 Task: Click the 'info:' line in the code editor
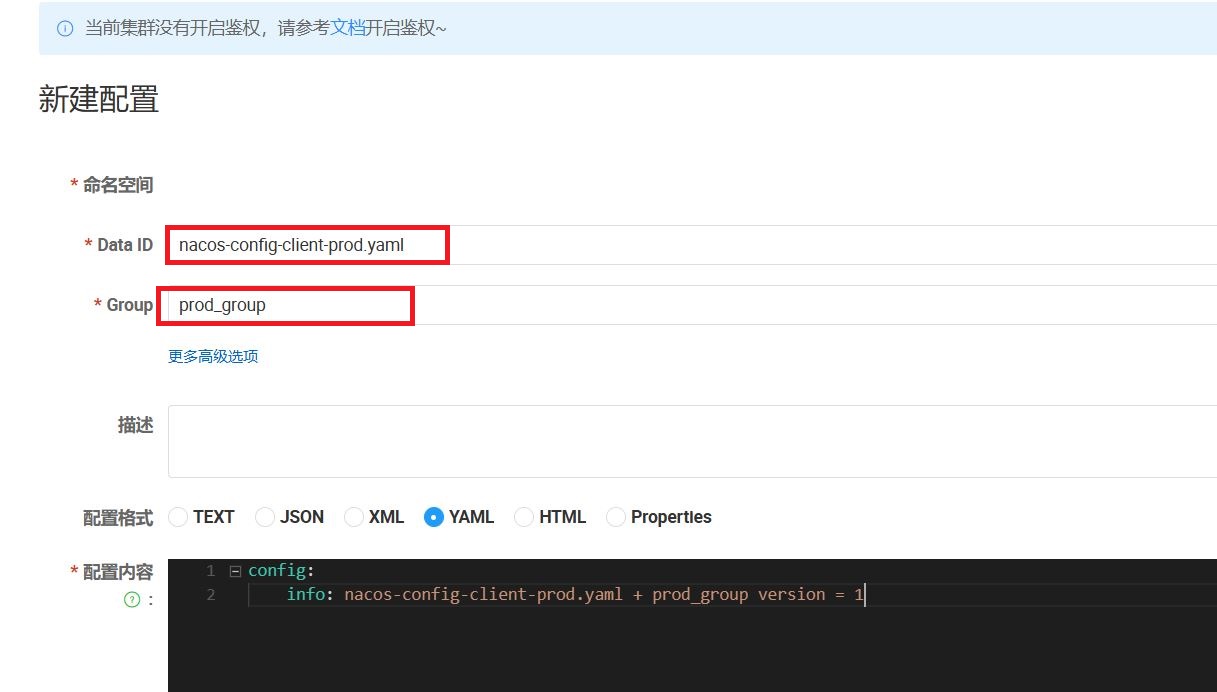[575, 595]
